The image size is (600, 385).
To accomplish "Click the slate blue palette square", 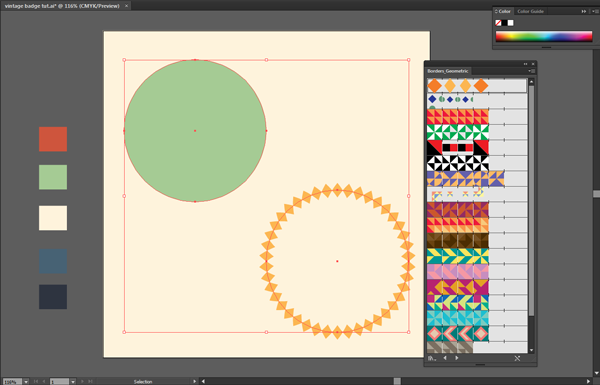I will point(53,261).
